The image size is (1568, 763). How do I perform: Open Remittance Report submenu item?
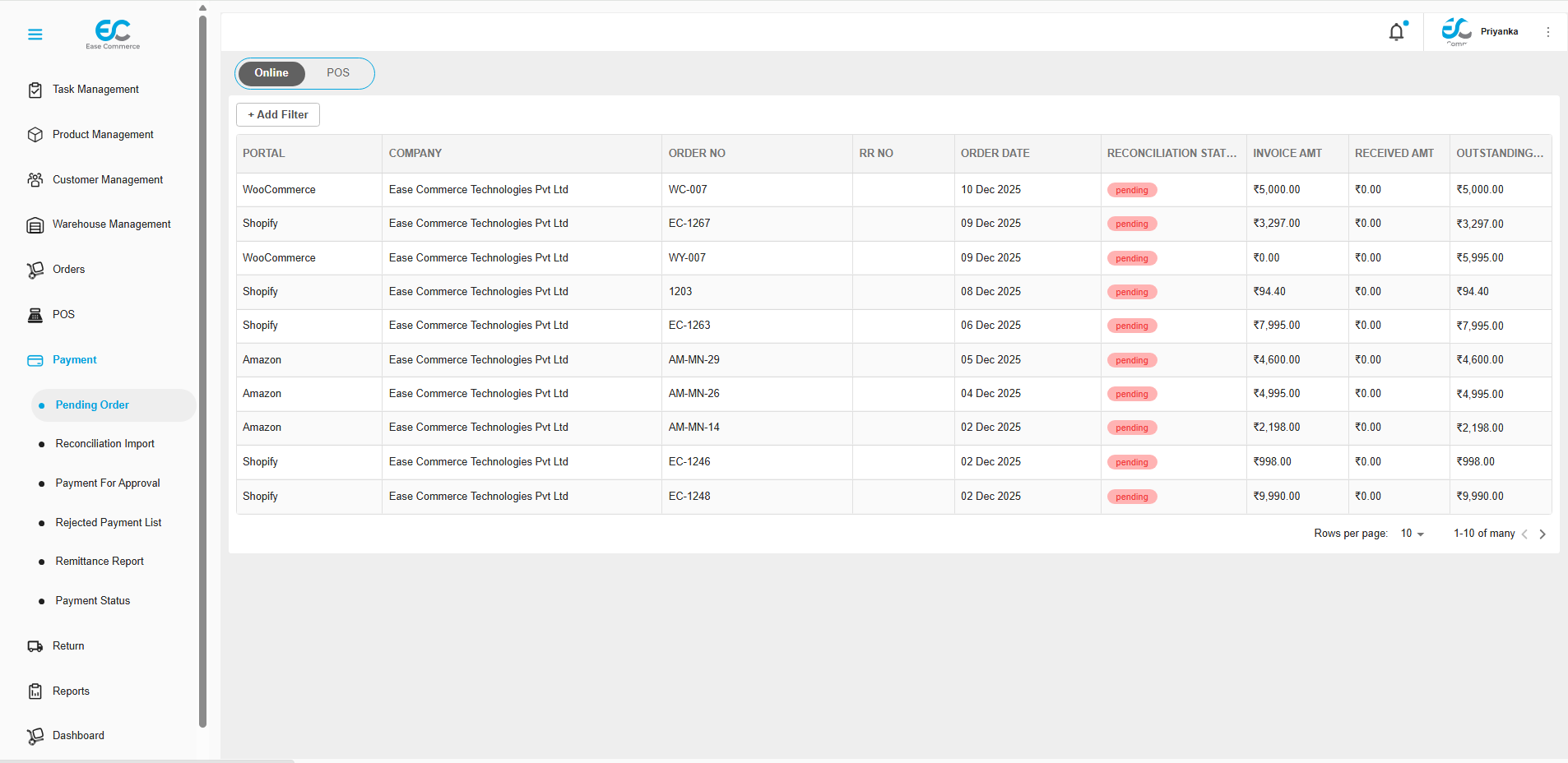pos(100,562)
